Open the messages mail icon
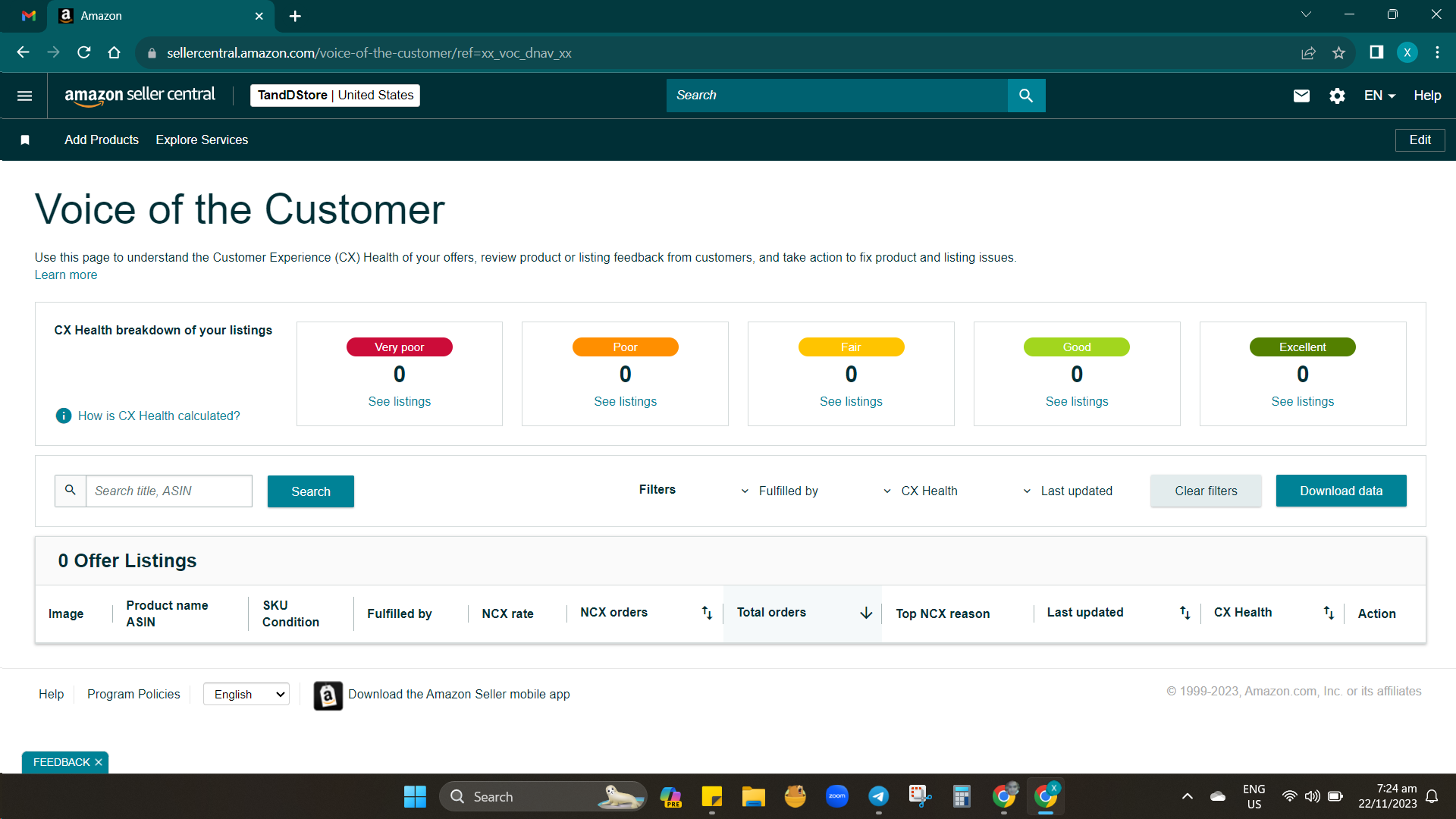The width and height of the screenshot is (1456, 819). coord(1301,96)
